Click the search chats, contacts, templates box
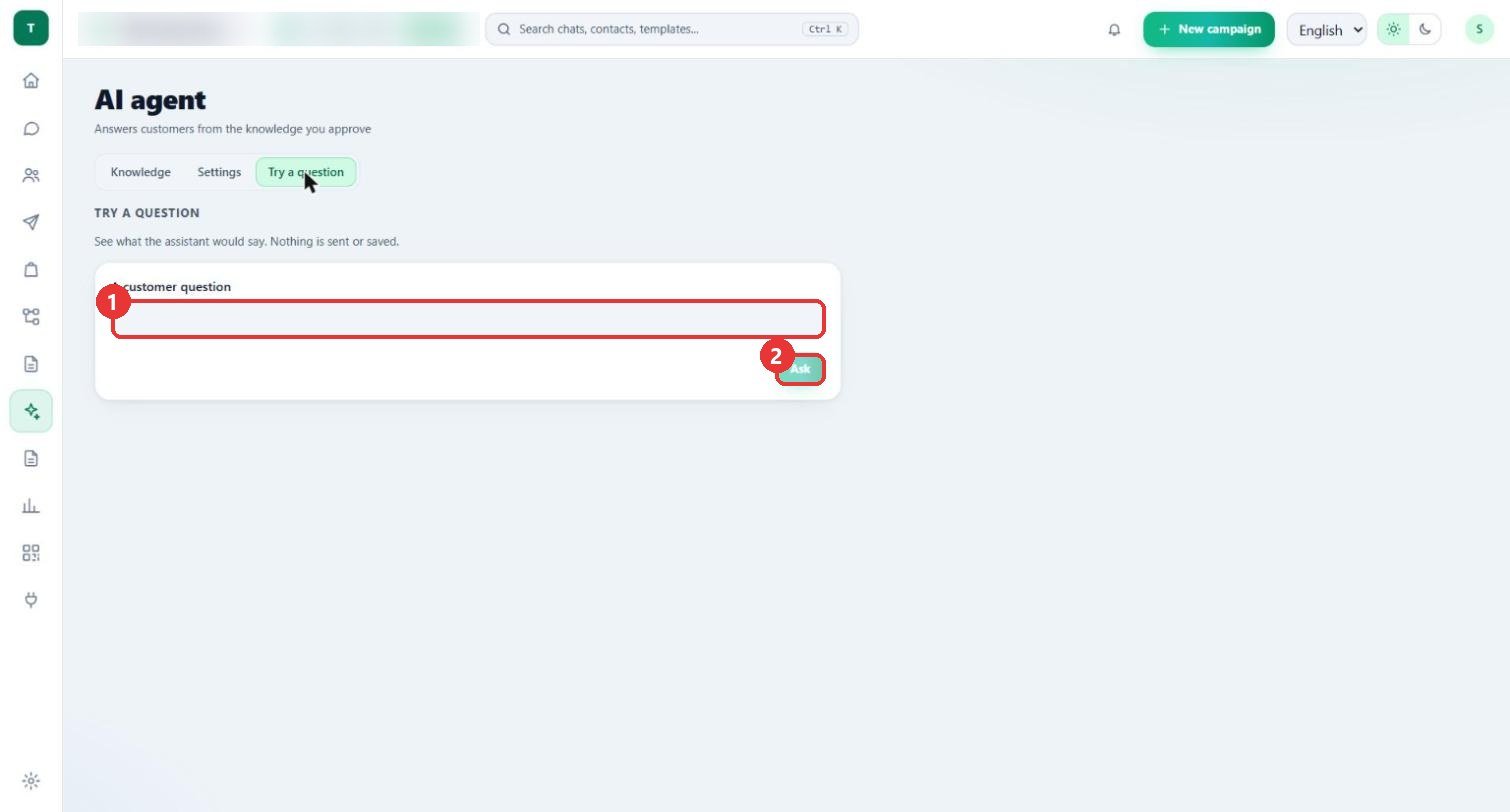Viewport: 1510px width, 812px height. (672, 29)
